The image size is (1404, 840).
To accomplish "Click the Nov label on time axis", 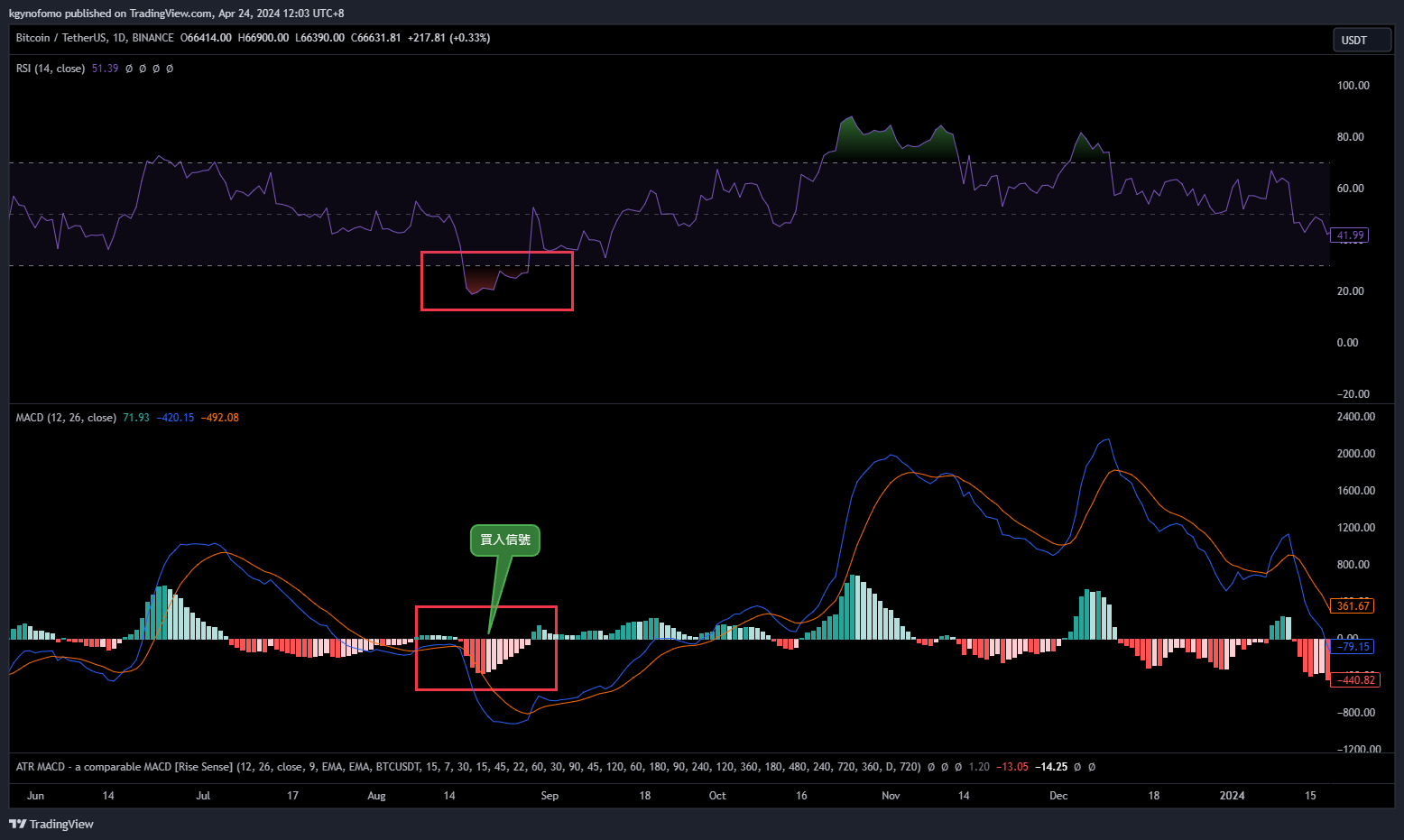I will point(891,796).
